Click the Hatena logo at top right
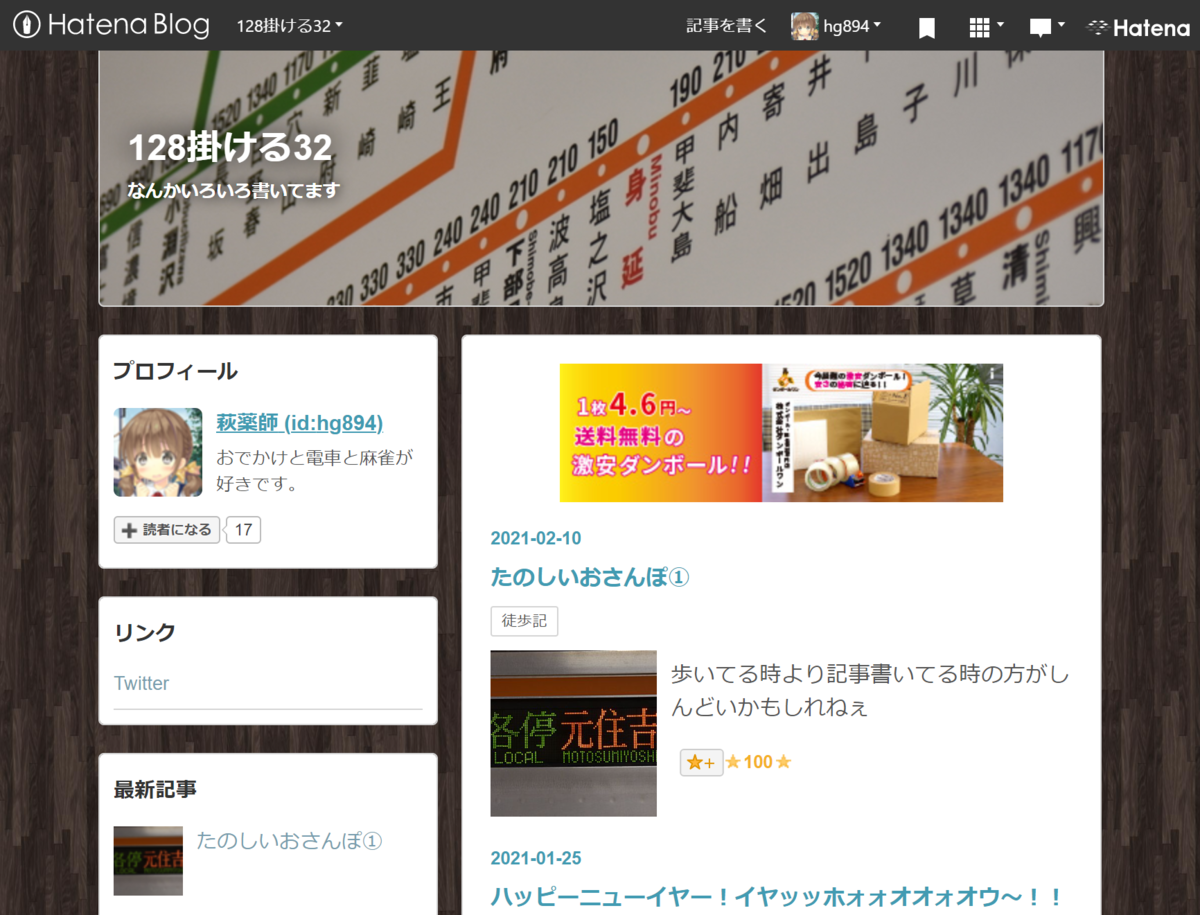This screenshot has width=1200, height=915. pyautogui.click(x=1139, y=27)
